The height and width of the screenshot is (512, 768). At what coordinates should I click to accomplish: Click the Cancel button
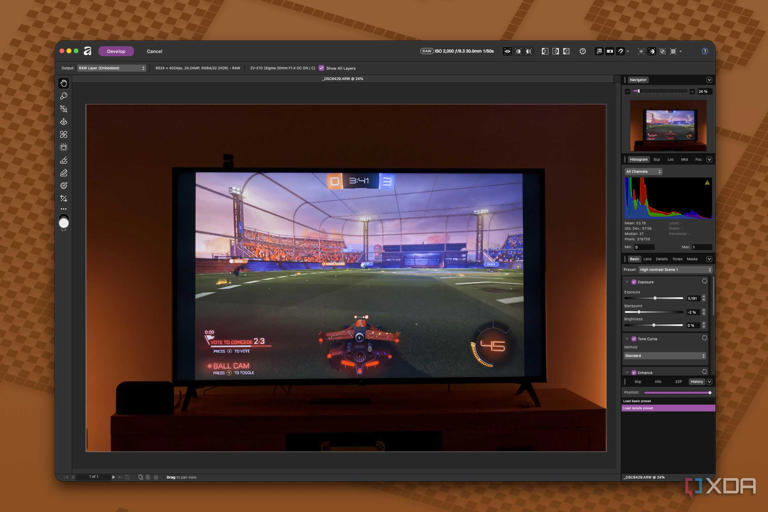154,51
